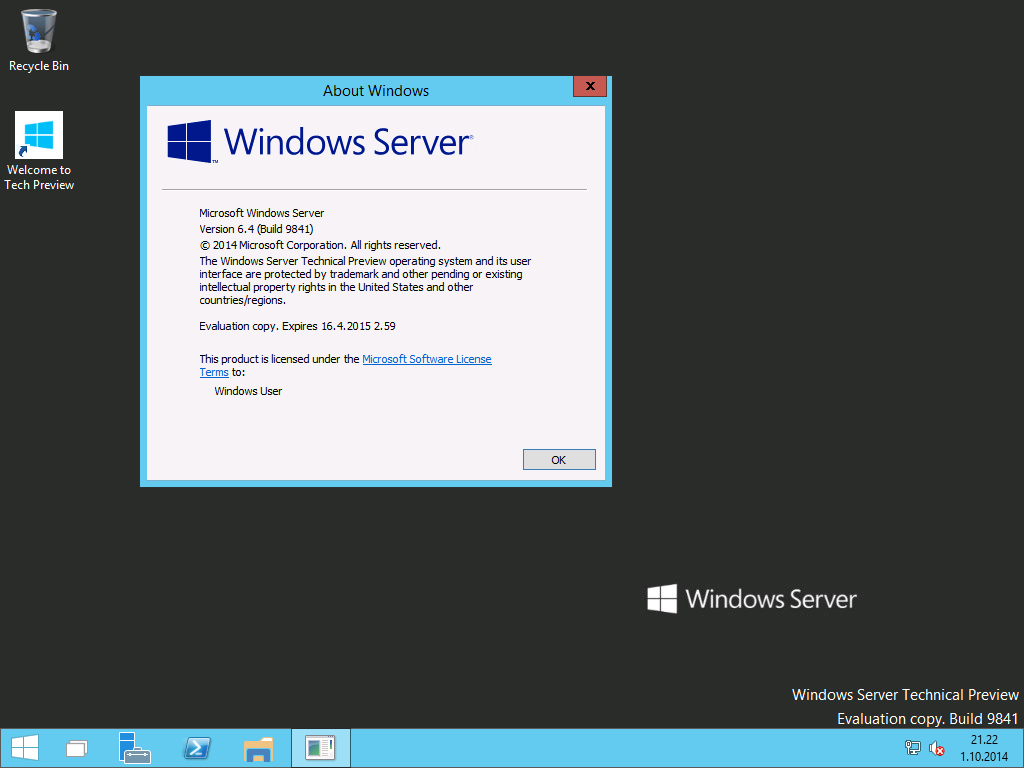Open File Explorer from the taskbar
This screenshot has height=768, width=1024.
click(x=259, y=747)
